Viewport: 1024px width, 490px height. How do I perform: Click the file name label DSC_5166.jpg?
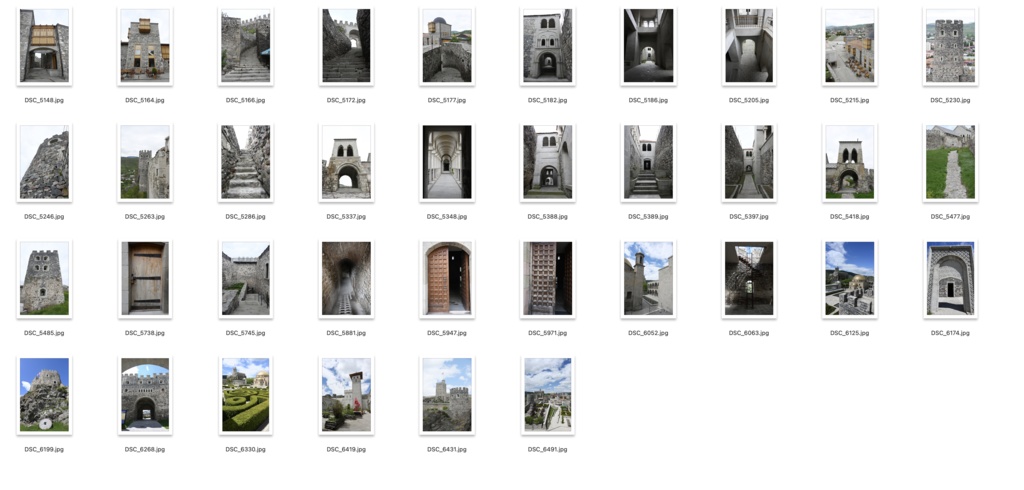pyautogui.click(x=246, y=101)
